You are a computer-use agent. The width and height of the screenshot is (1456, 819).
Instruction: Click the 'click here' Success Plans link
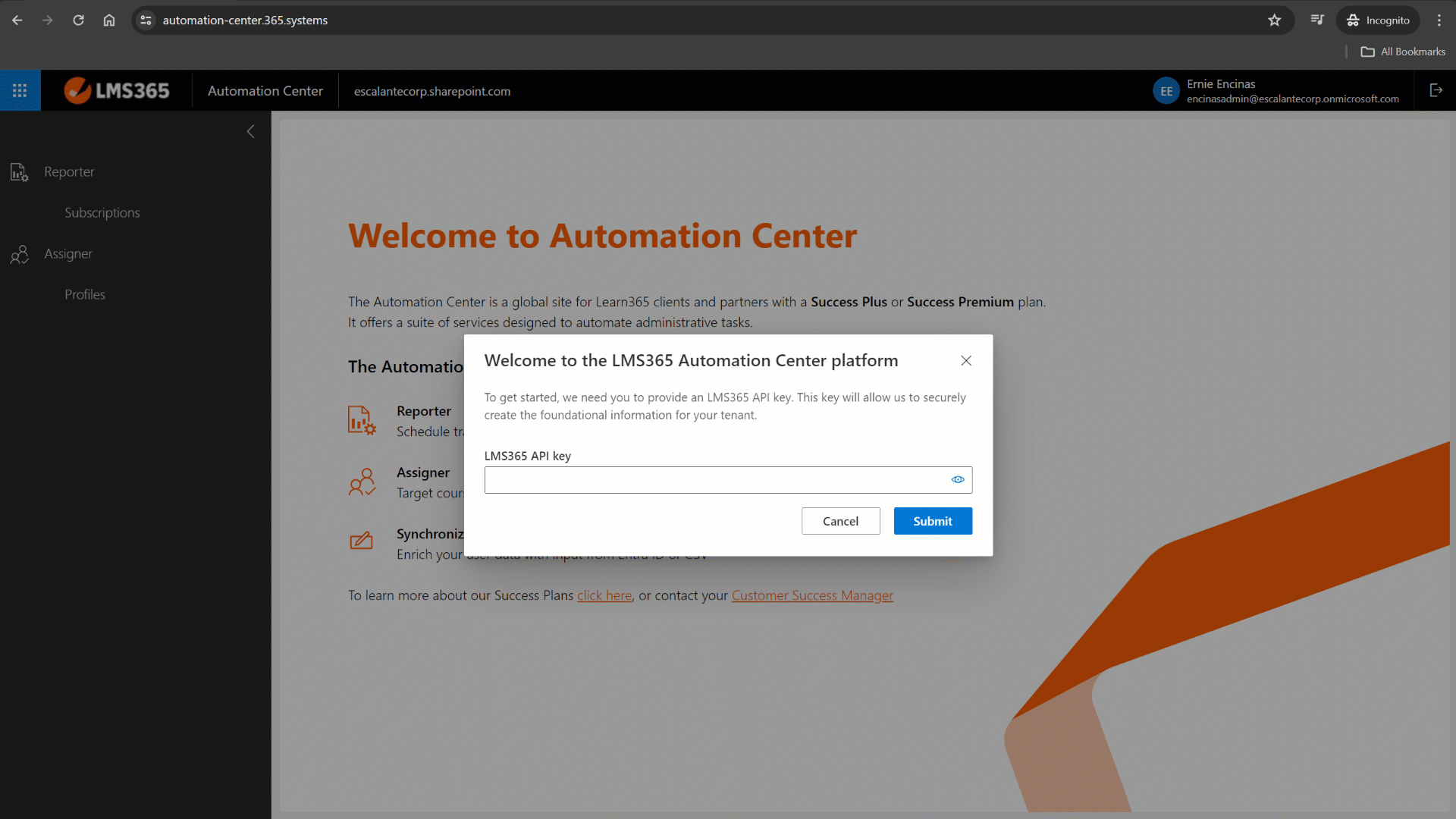604,595
